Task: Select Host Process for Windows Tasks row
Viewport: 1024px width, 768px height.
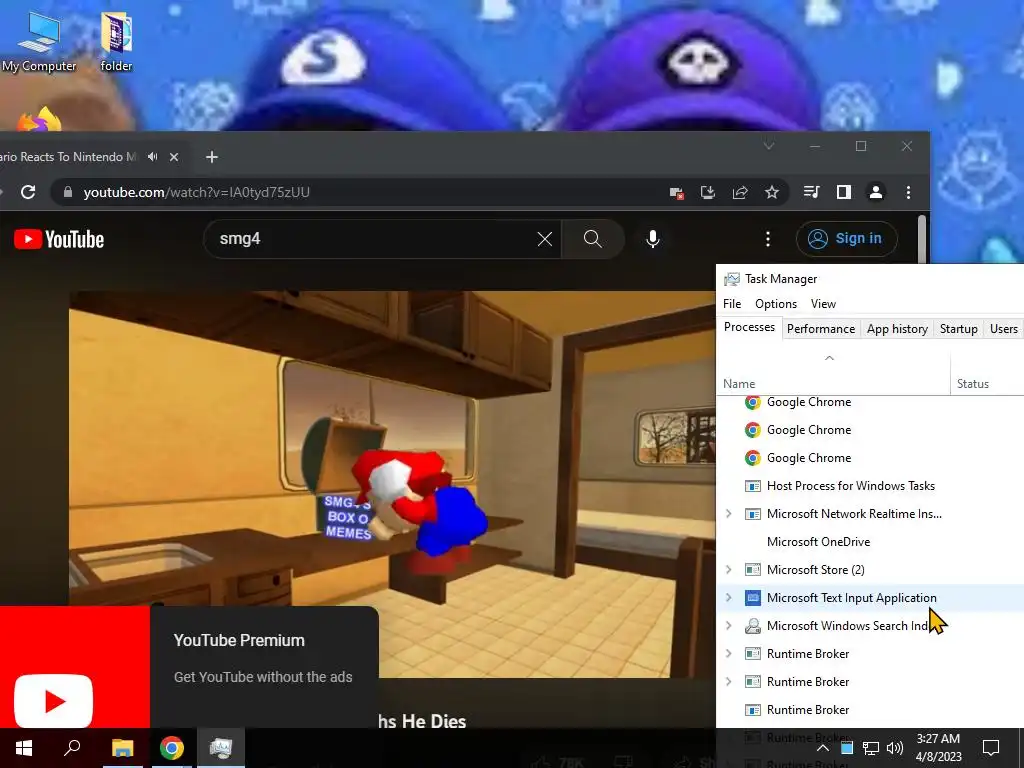Action: coord(870,486)
